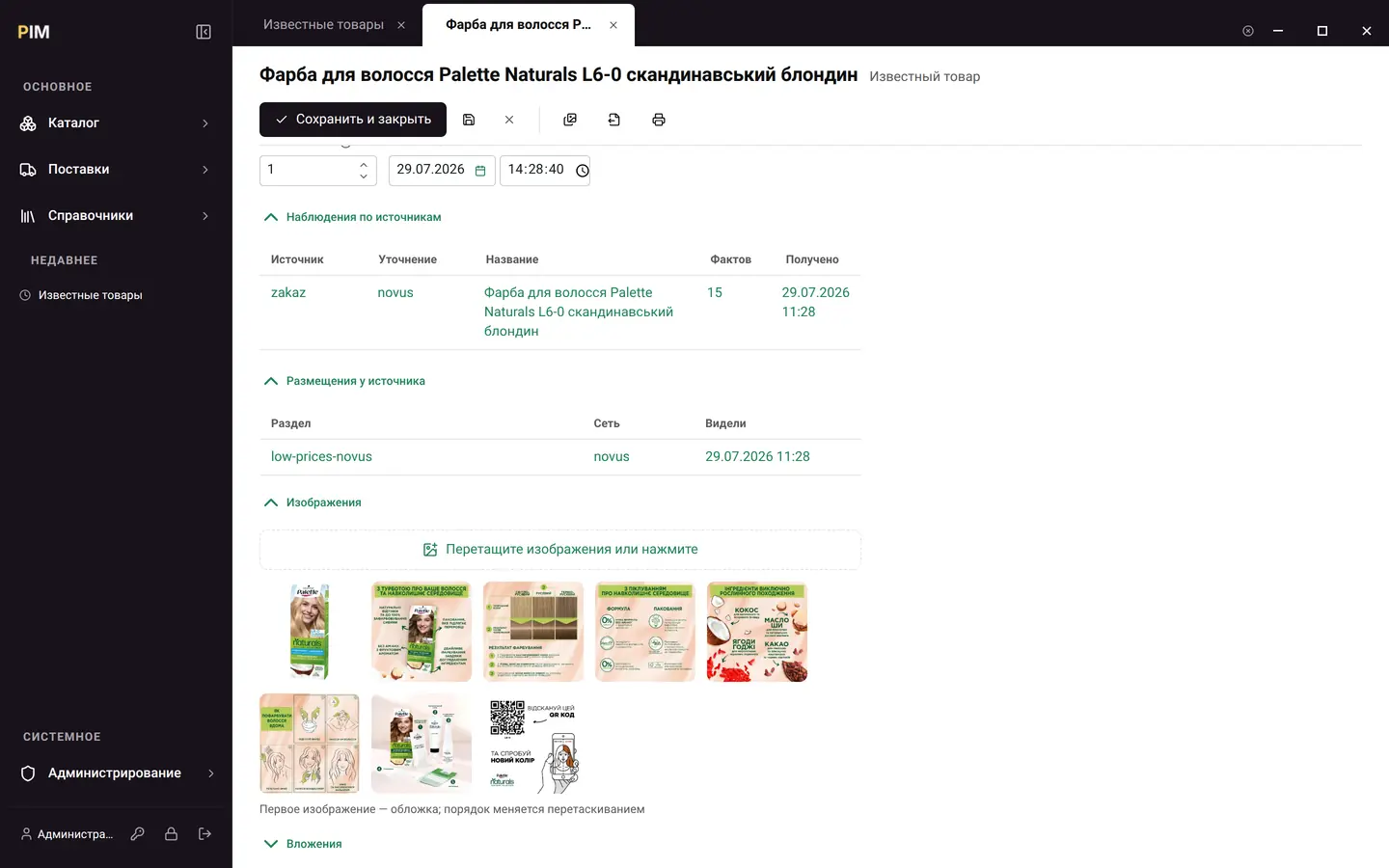Click the Справочники books icon
The image size is (1389, 868).
tap(28, 216)
